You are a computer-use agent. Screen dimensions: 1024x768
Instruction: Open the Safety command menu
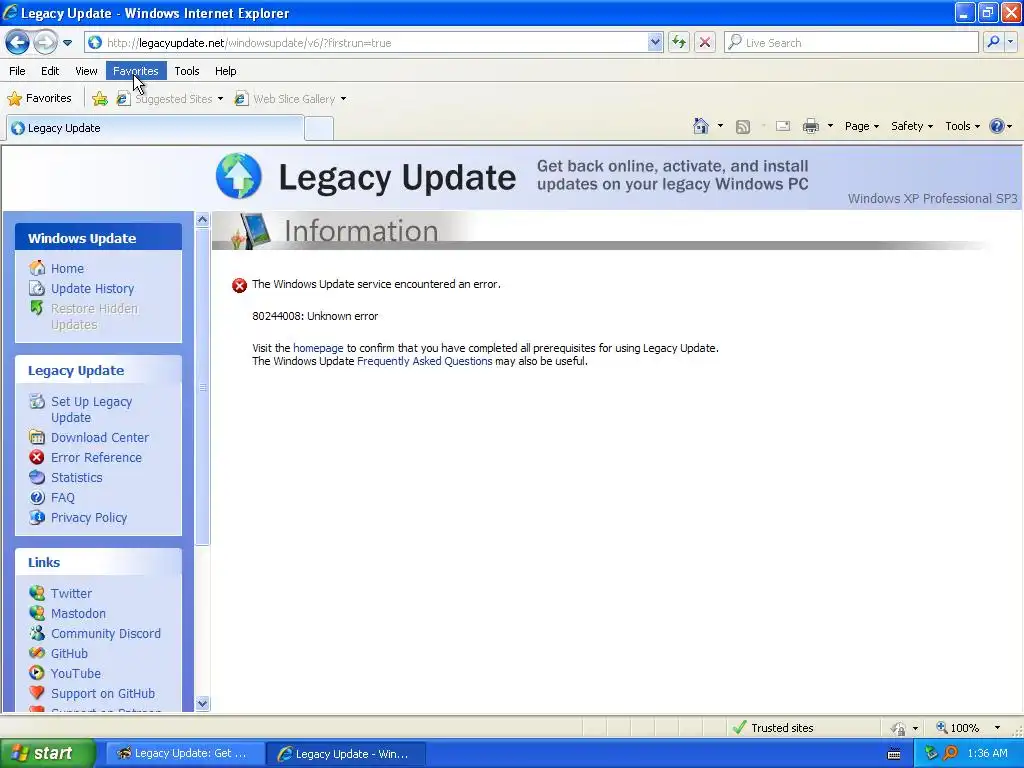(912, 126)
